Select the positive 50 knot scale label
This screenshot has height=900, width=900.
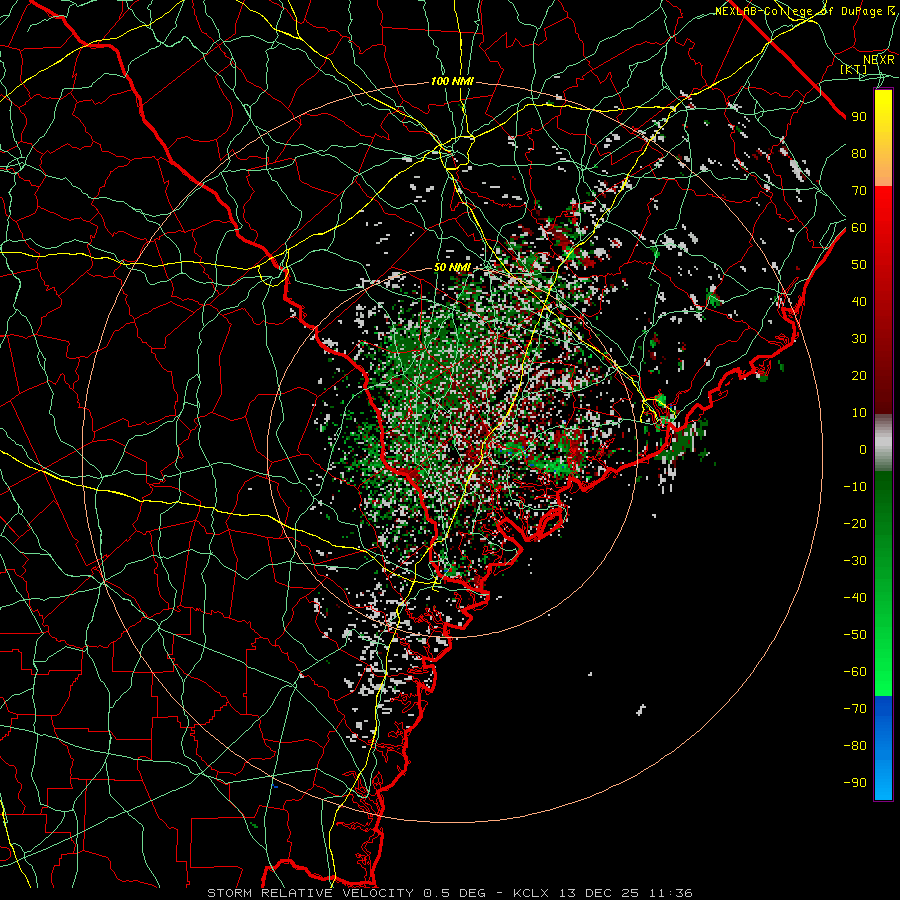point(859,265)
